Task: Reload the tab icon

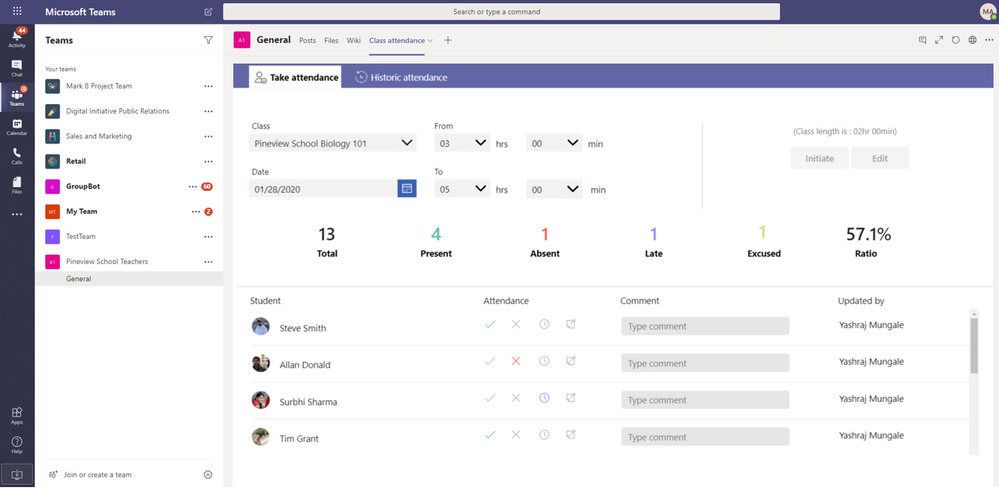Action: 956,40
